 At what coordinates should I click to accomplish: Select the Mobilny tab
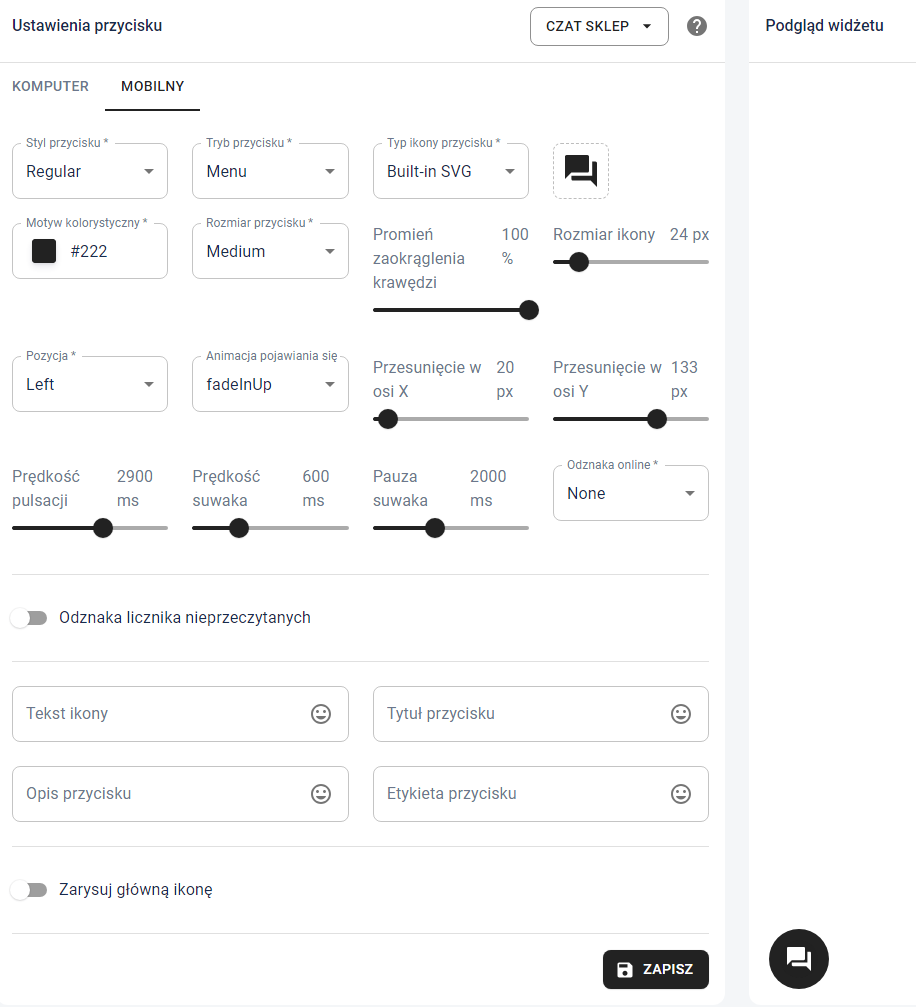(x=152, y=87)
